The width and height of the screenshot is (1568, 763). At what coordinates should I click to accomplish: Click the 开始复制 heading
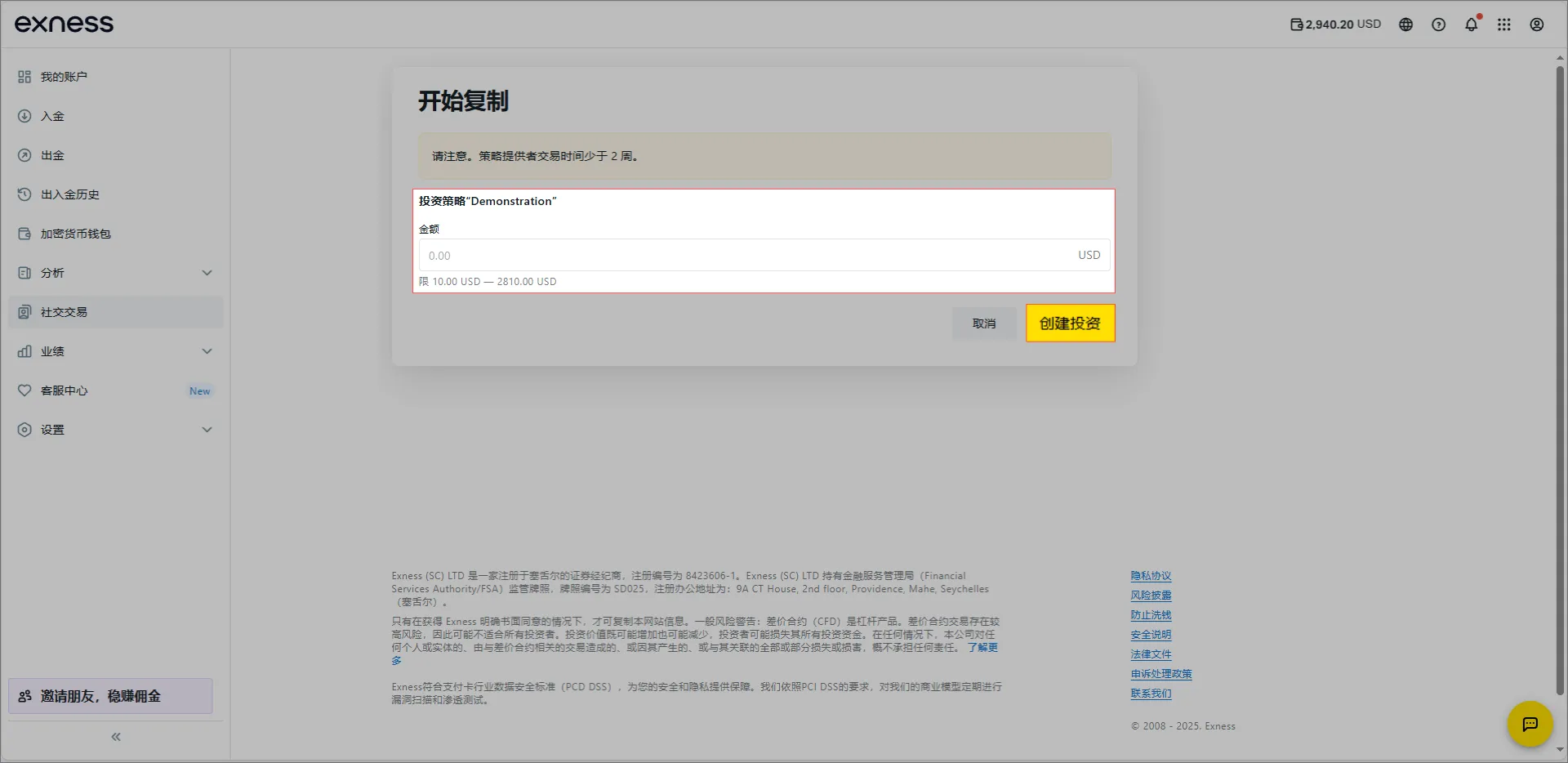coord(463,101)
